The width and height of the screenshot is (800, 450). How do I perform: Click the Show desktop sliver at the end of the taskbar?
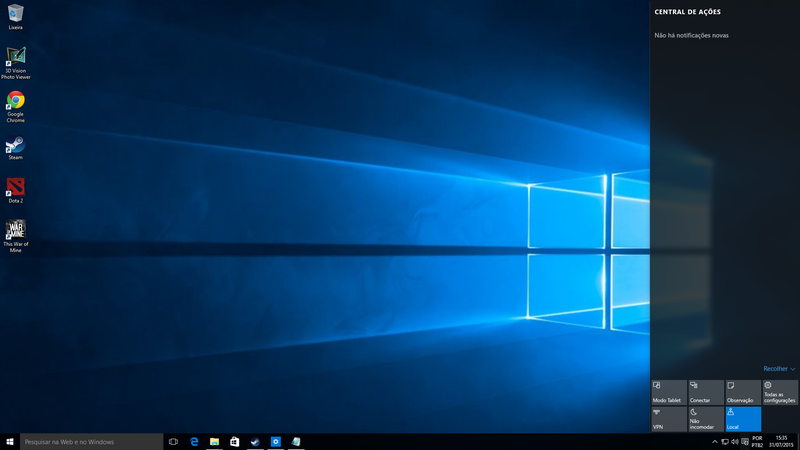pyautogui.click(x=798, y=442)
